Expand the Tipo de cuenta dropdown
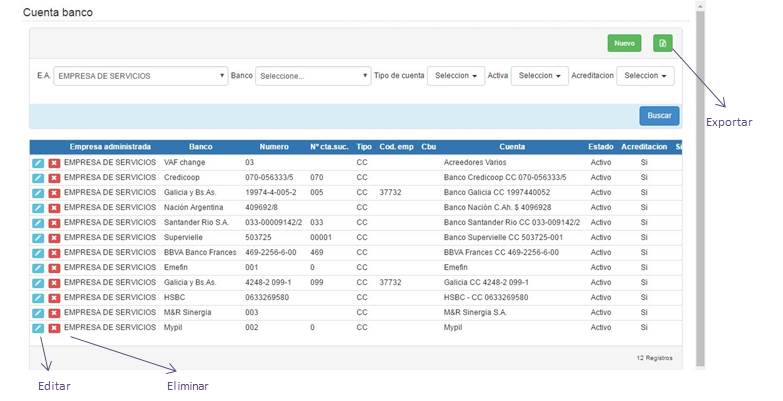Screen dimensions: 783x401 (455, 76)
